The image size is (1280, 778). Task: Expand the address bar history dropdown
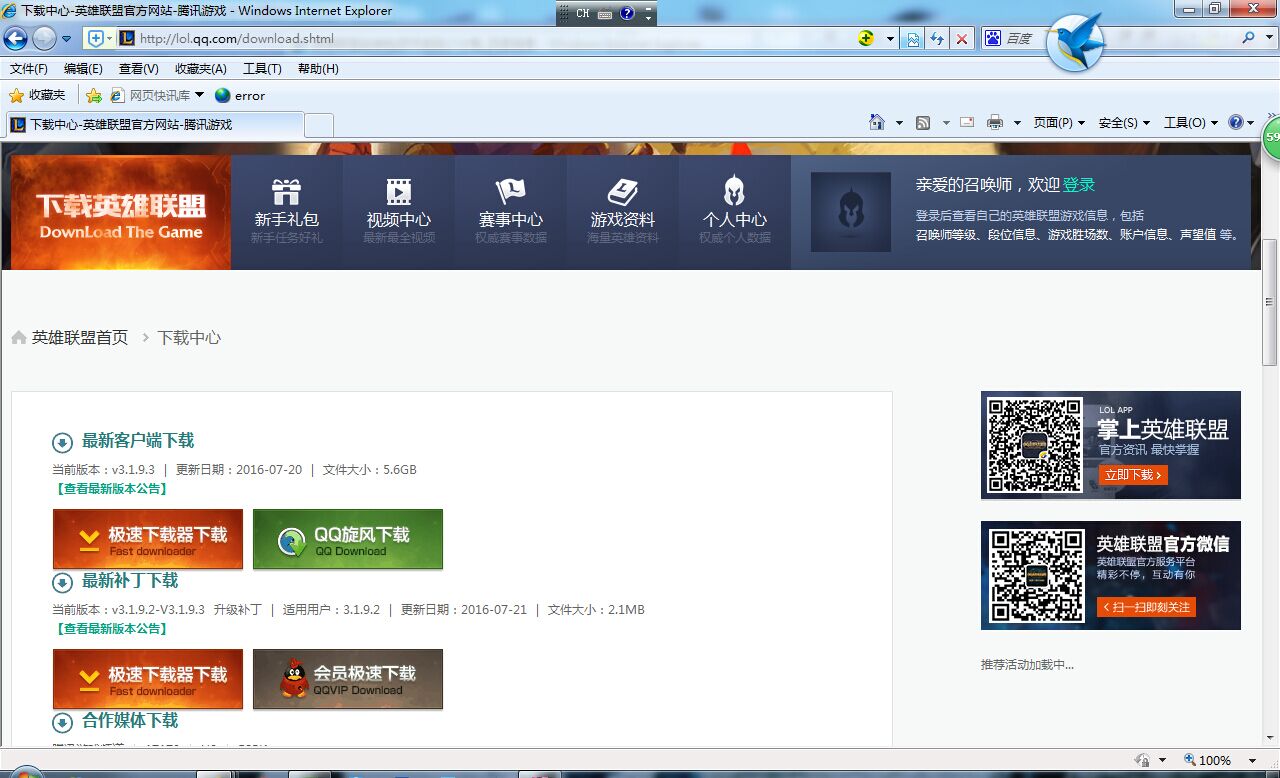point(890,39)
